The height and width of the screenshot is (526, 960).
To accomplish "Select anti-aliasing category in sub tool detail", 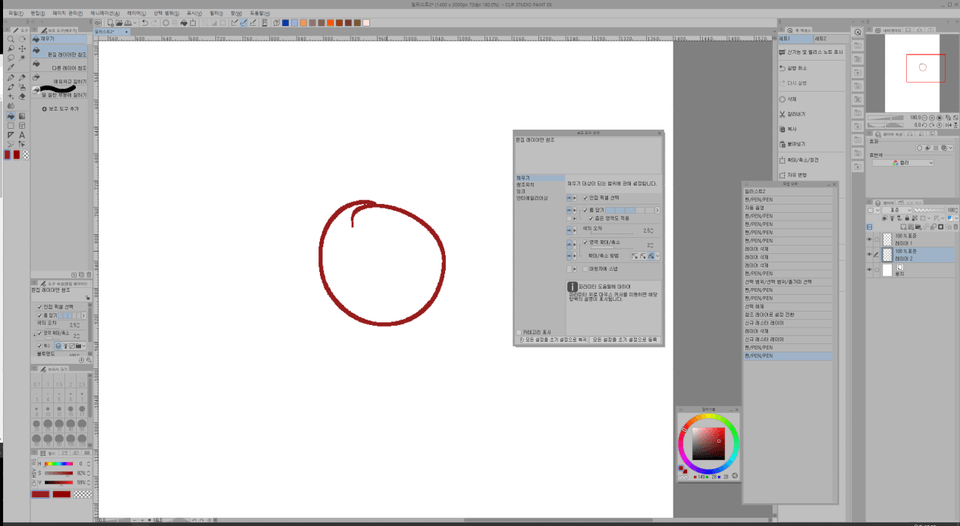I will [532, 198].
